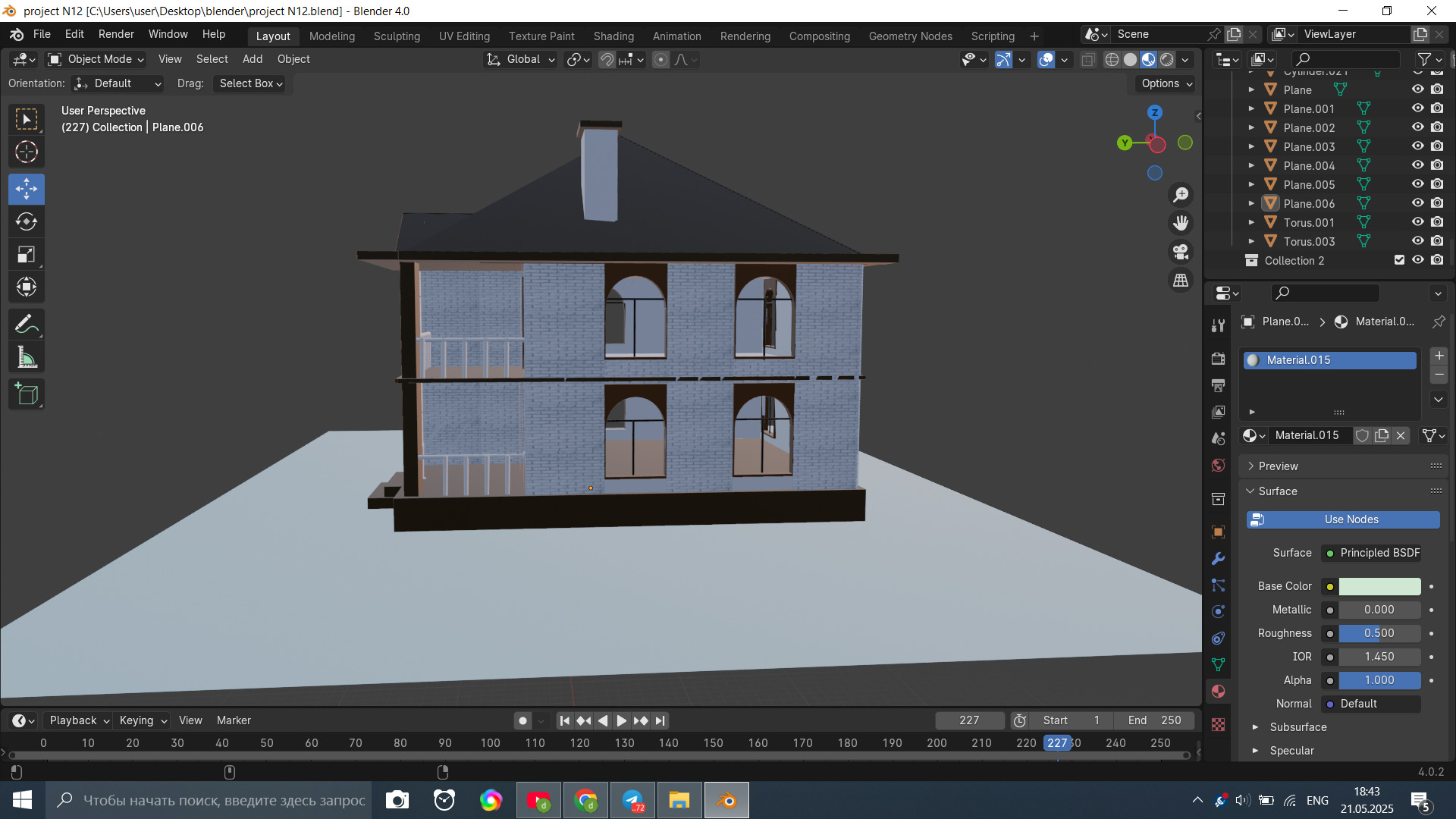Activate the 3D Cursor tool

pos(27,152)
